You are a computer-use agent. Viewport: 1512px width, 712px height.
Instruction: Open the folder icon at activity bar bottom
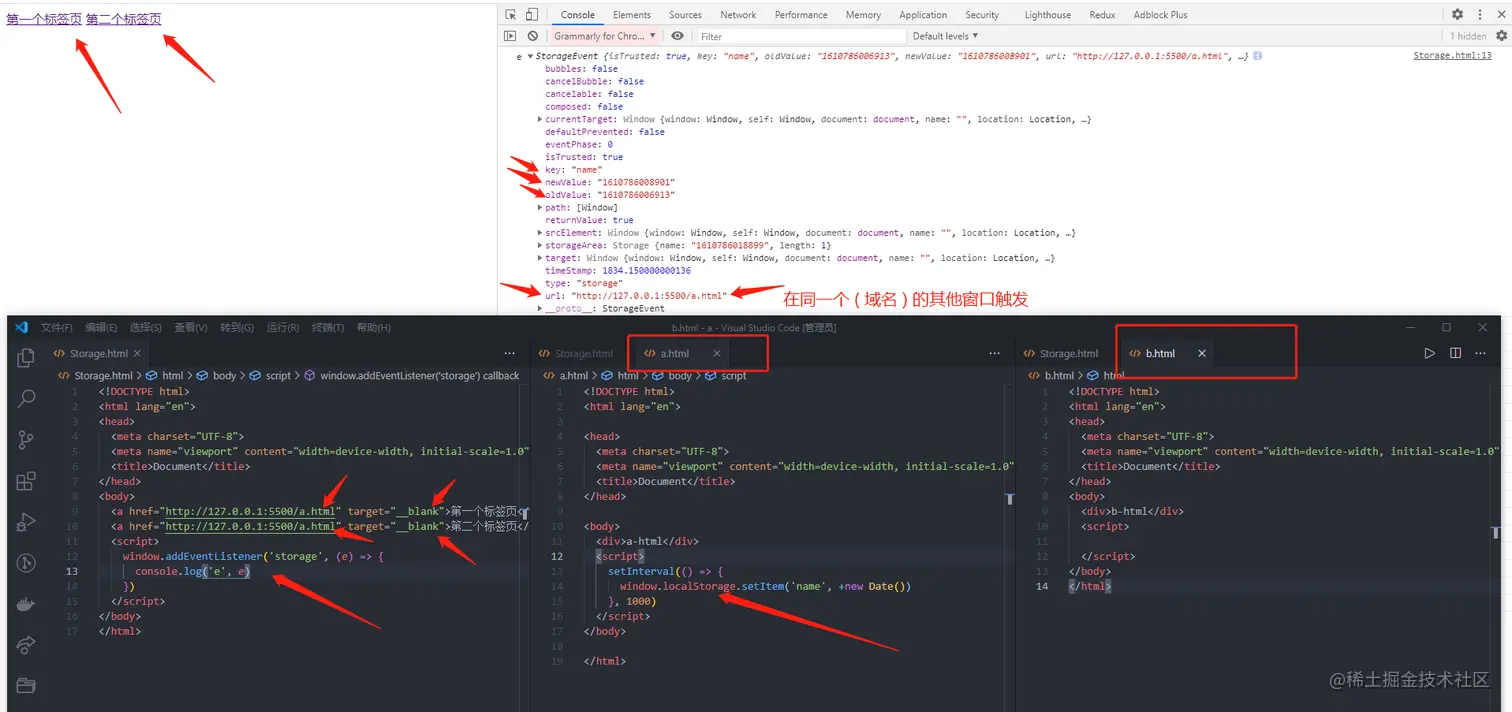(x=26, y=685)
